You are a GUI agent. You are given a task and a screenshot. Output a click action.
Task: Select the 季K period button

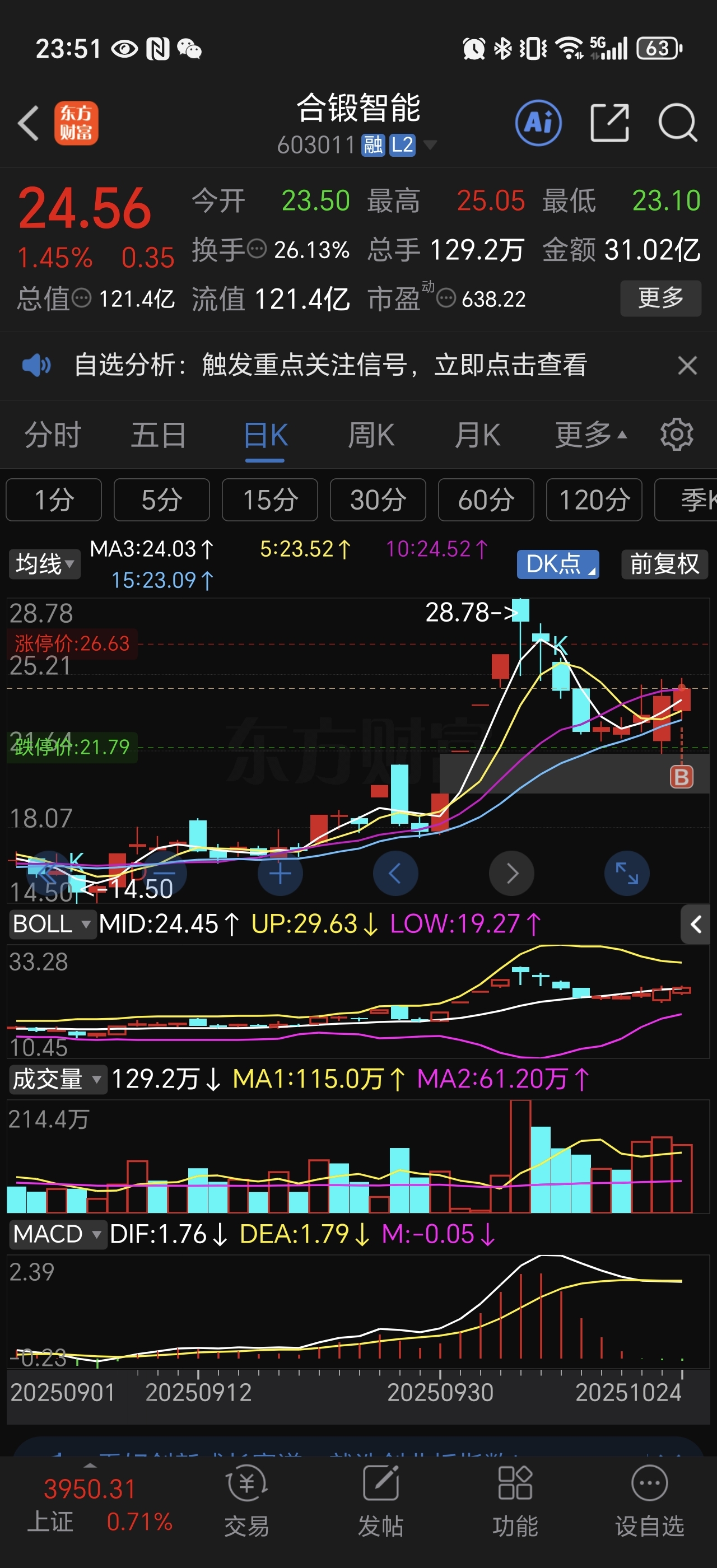click(686, 500)
